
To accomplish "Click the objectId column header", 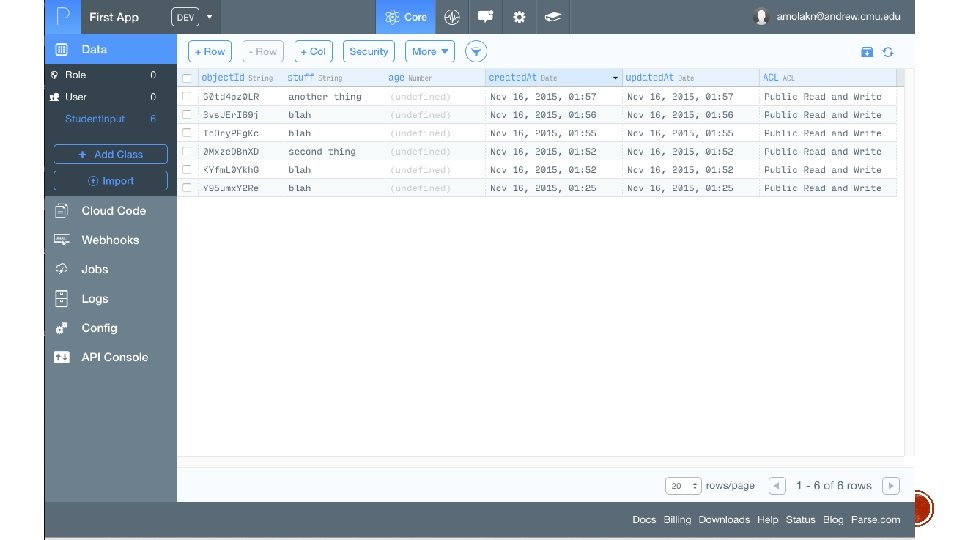I will 241,78.
